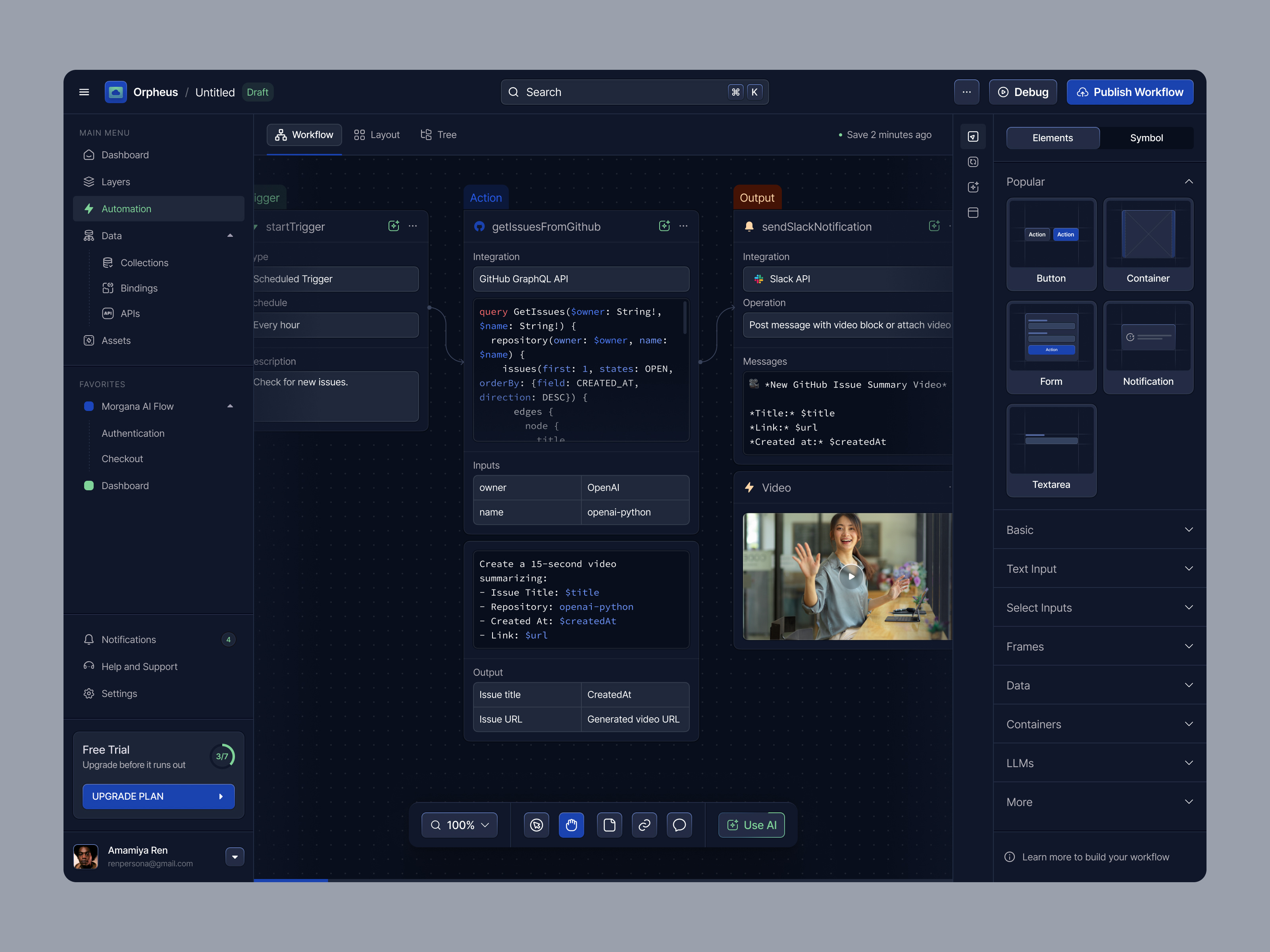Click the Publish Workflow button
This screenshot has height=952, width=1270.
pos(1130,92)
